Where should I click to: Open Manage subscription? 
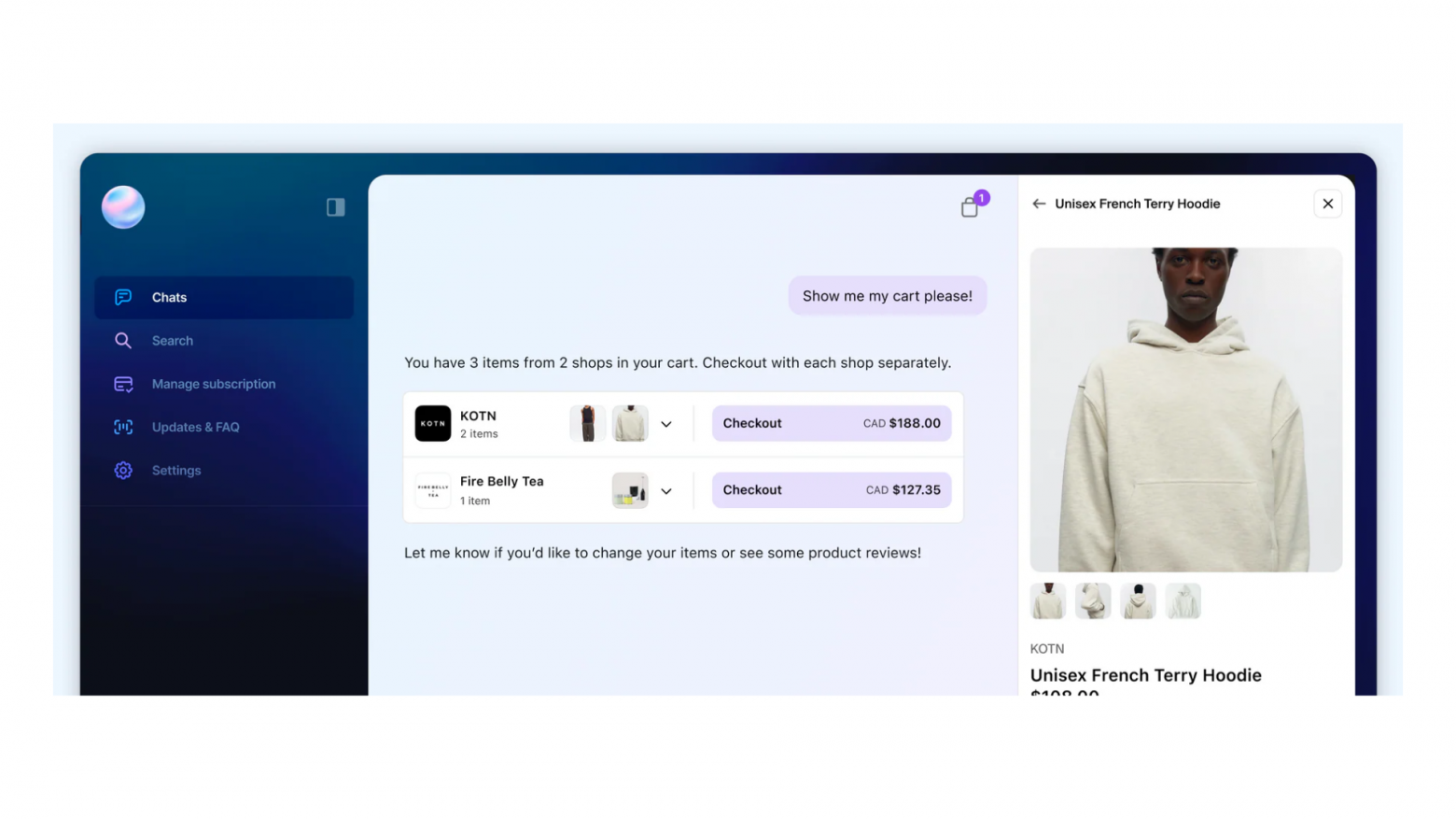point(214,384)
